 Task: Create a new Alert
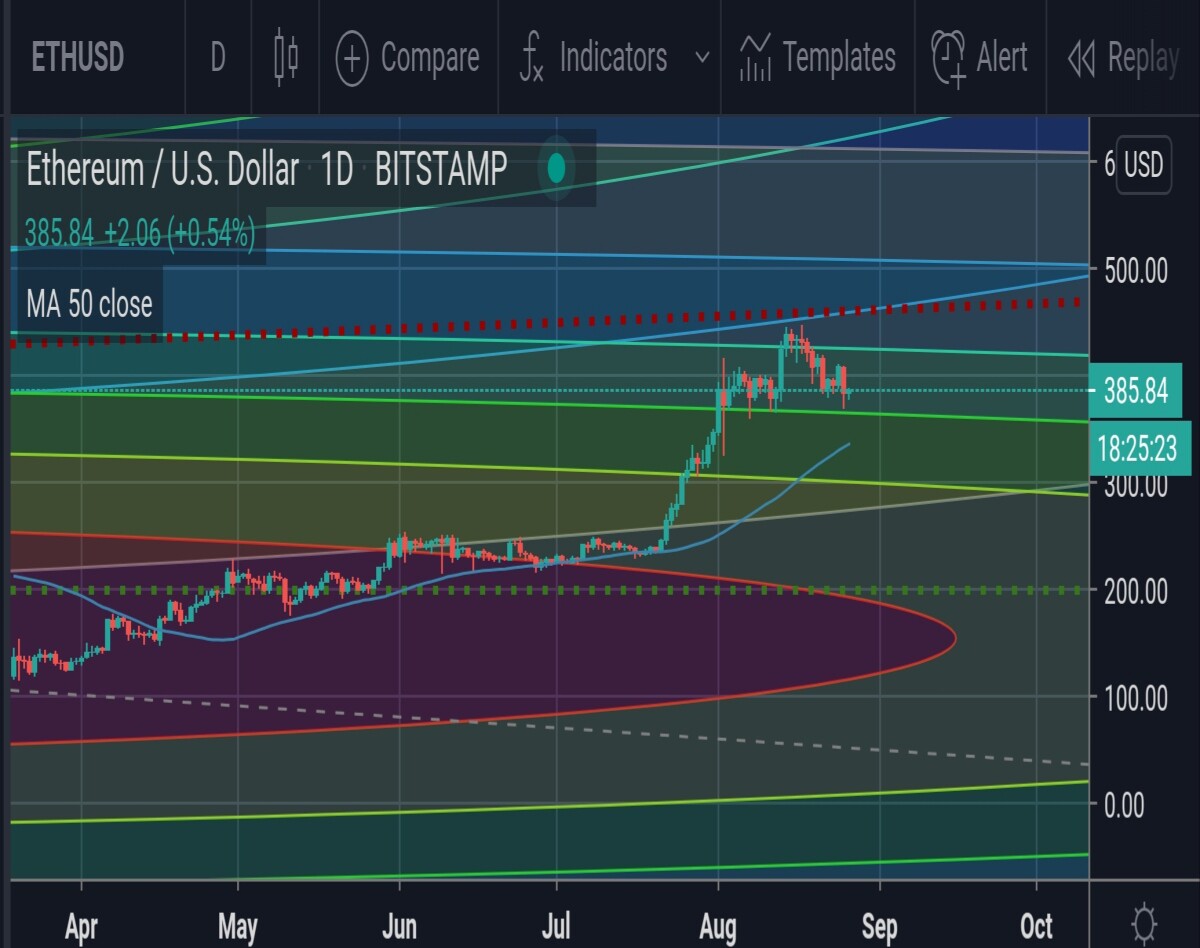[x=979, y=57]
